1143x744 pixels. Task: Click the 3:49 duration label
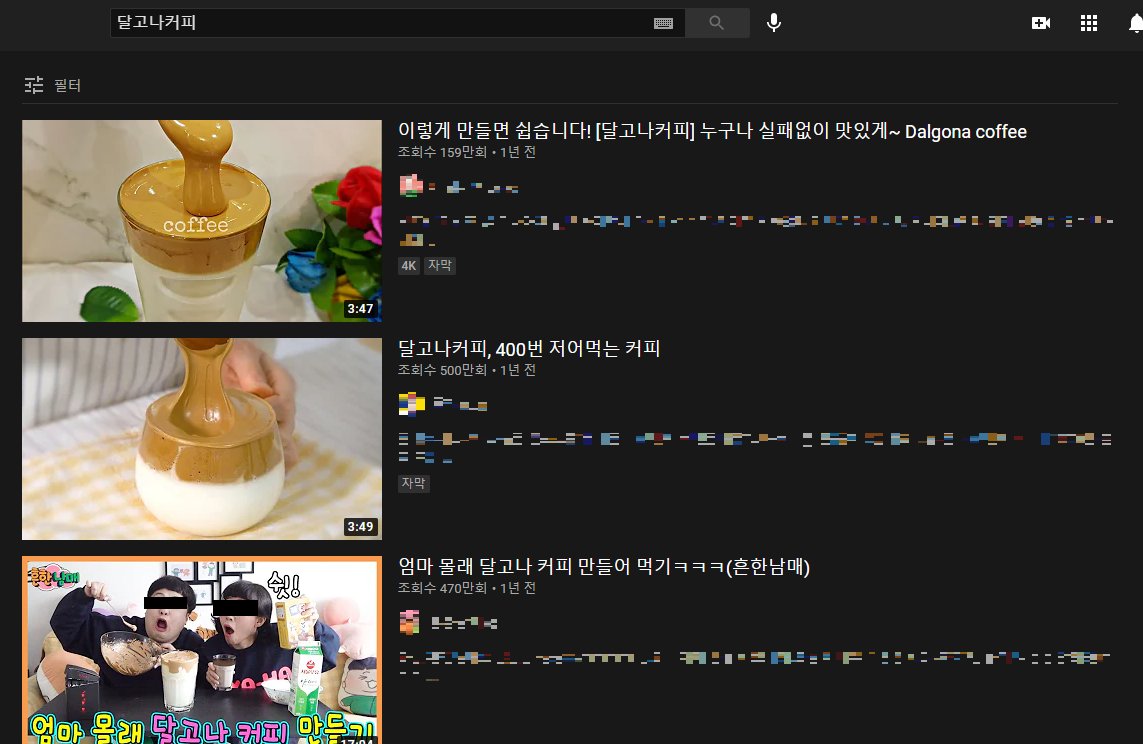tap(360, 526)
